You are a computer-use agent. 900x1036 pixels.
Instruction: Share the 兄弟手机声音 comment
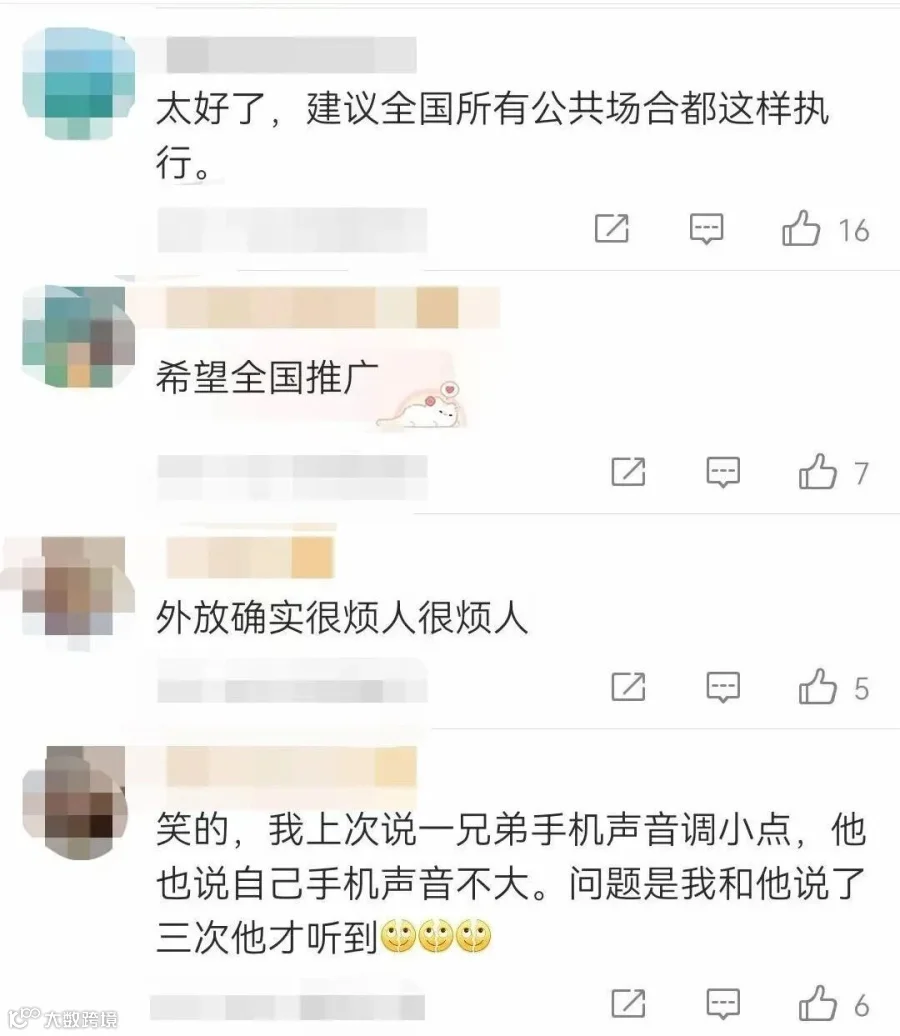pyautogui.click(x=628, y=1004)
